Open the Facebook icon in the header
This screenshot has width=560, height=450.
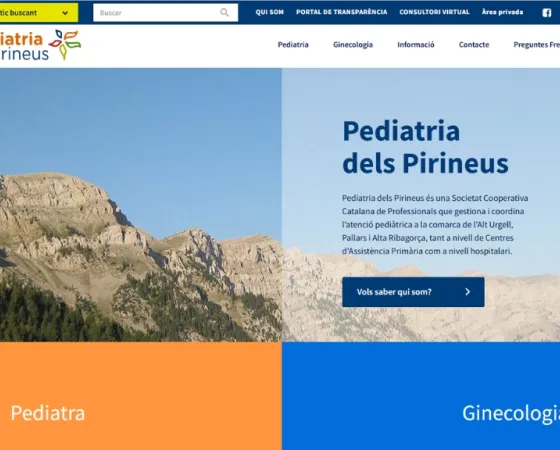(x=547, y=13)
